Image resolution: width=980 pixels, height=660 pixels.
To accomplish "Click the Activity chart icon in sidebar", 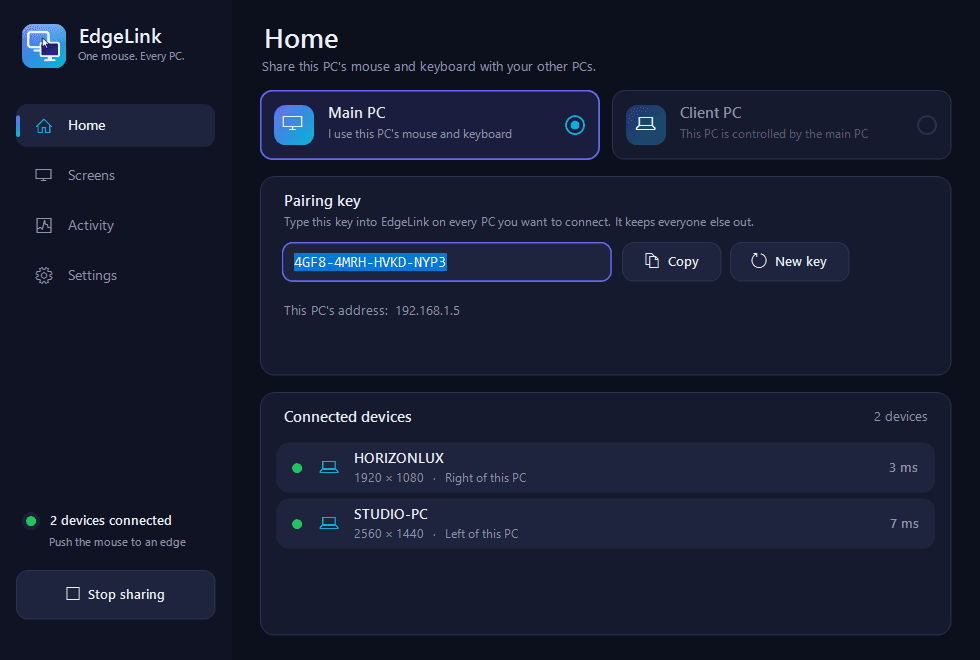I will click(44, 226).
